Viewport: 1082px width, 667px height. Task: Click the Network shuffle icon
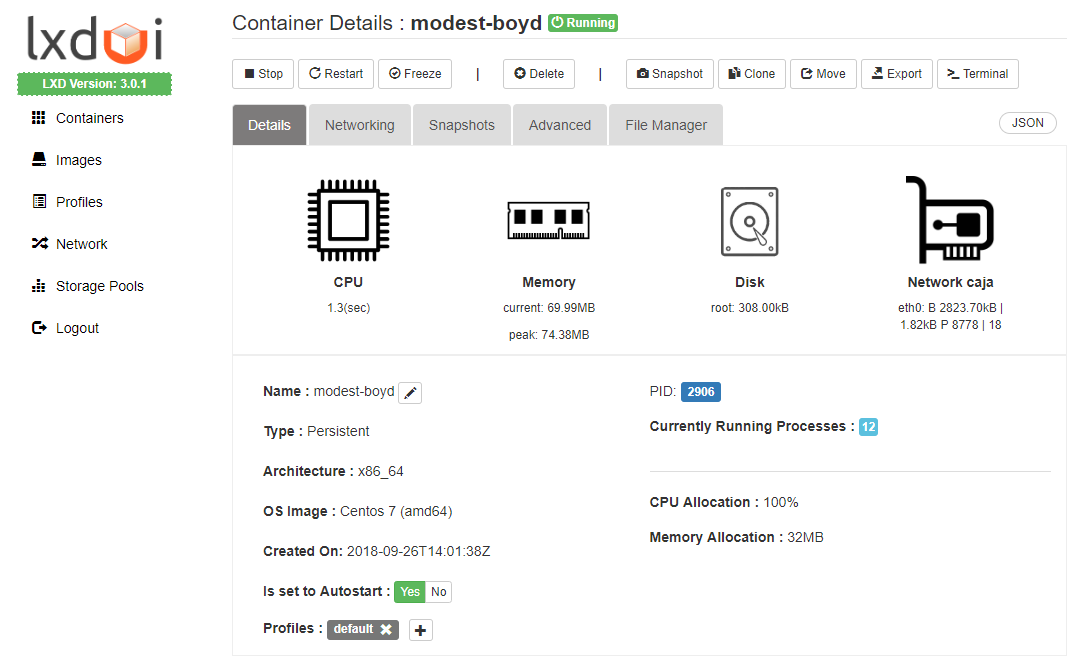[x=39, y=243]
